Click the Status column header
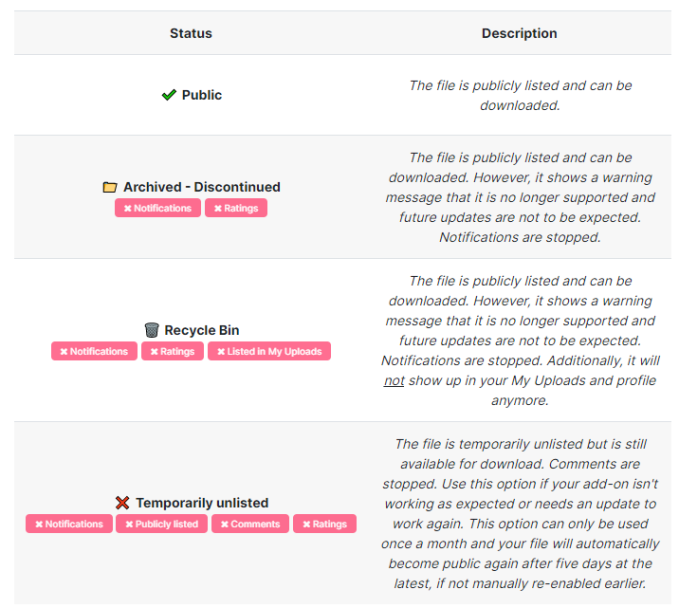Screen dimensions: 679x608 [191, 33]
